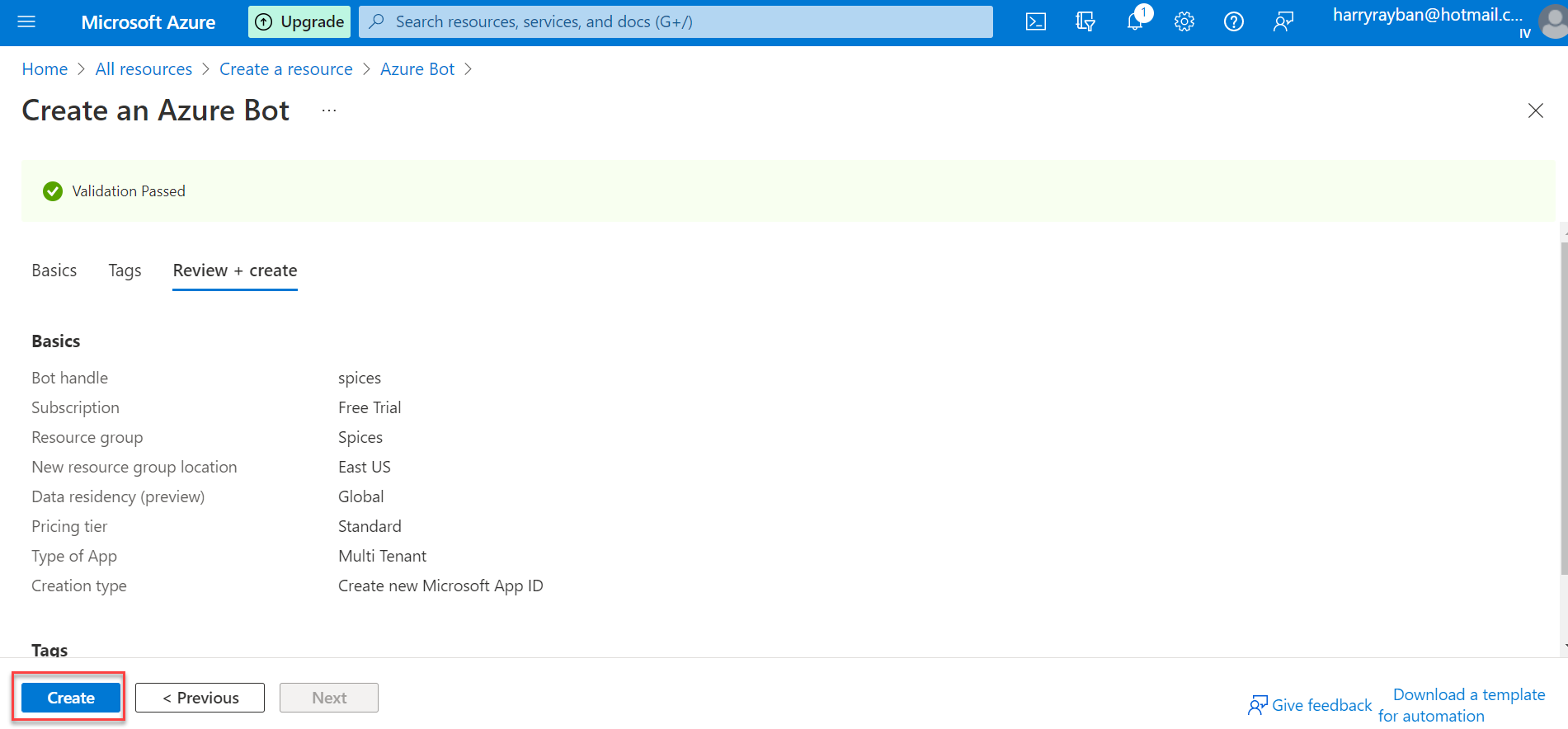Click the 'Create an Azure Bot' page title
1568x729 pixels.
(x=156, y=111)
